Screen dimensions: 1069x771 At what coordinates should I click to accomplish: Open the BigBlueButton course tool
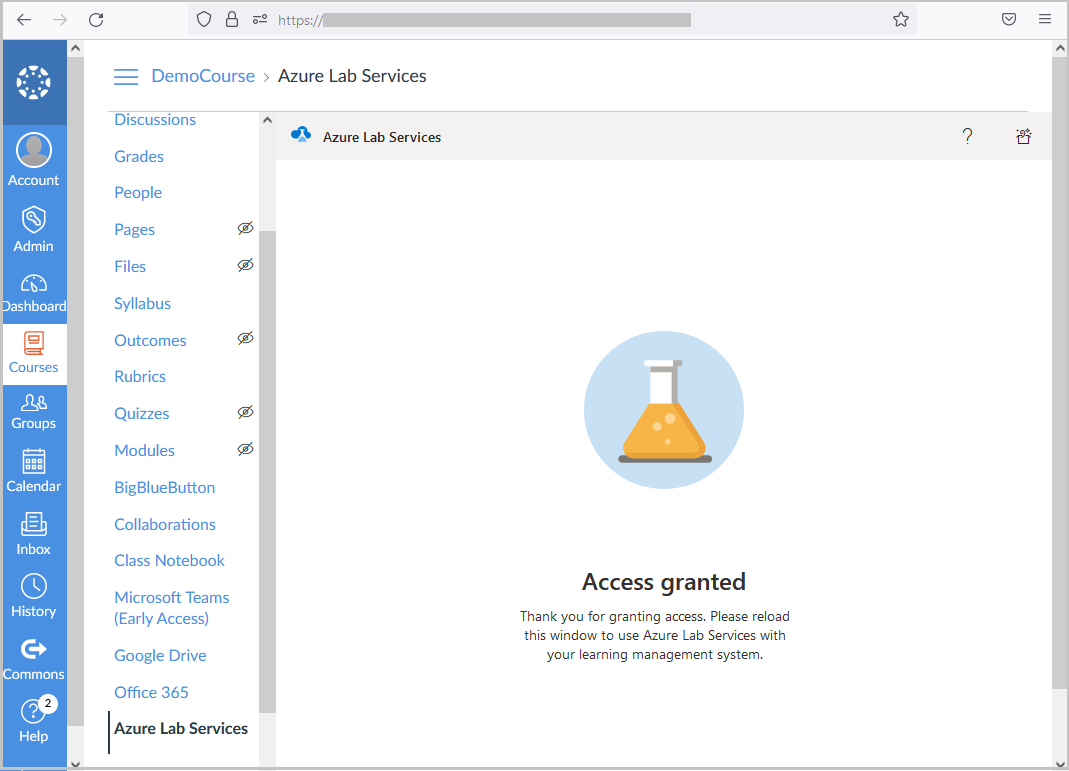tap(164, 487)
